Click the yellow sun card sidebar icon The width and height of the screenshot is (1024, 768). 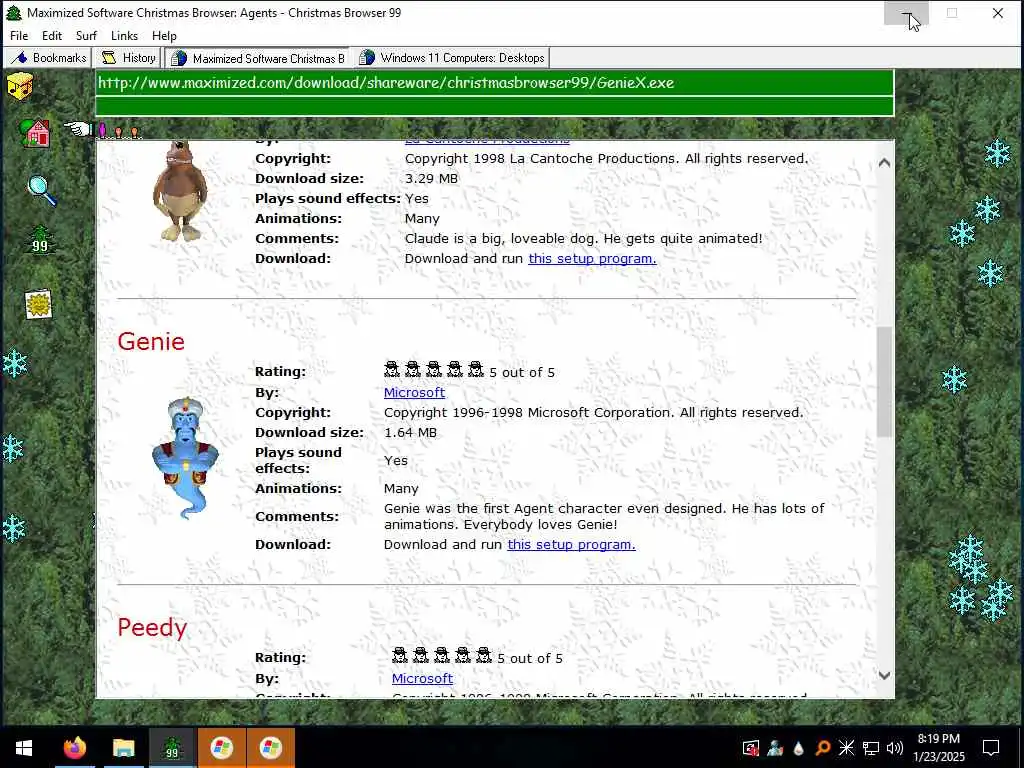tap(39, 304)
